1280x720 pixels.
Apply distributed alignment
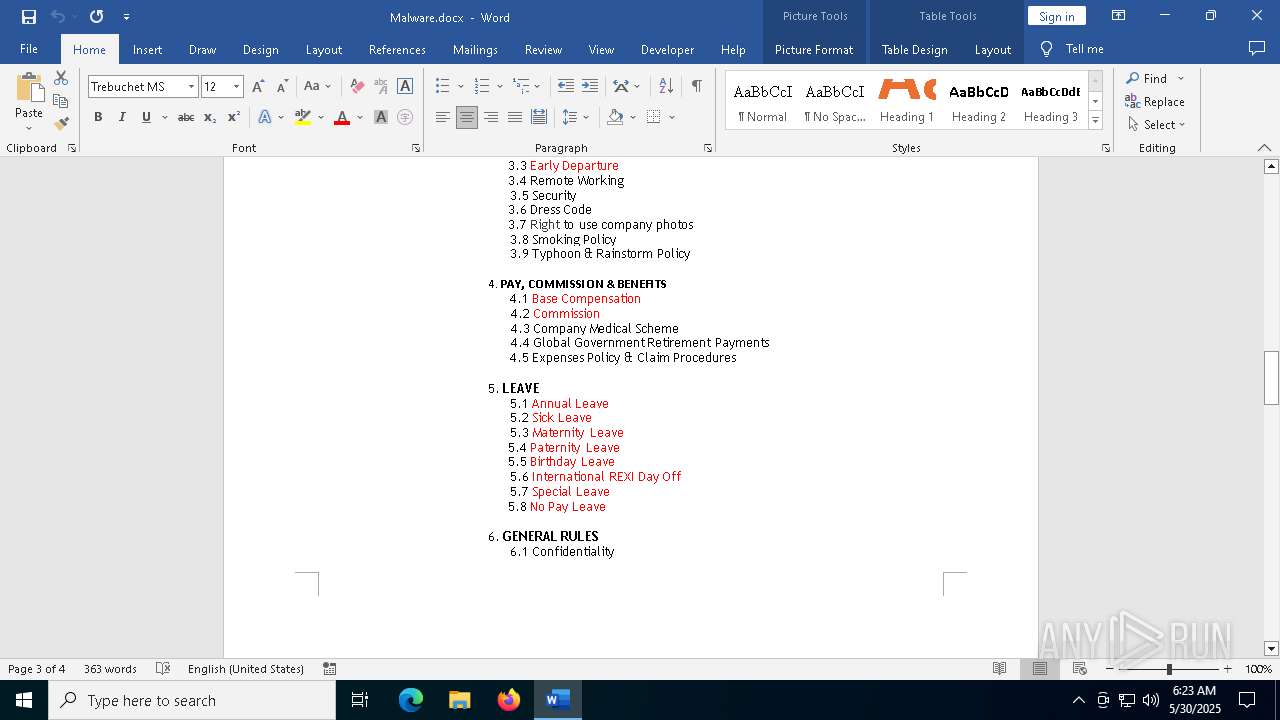[539, 118]
